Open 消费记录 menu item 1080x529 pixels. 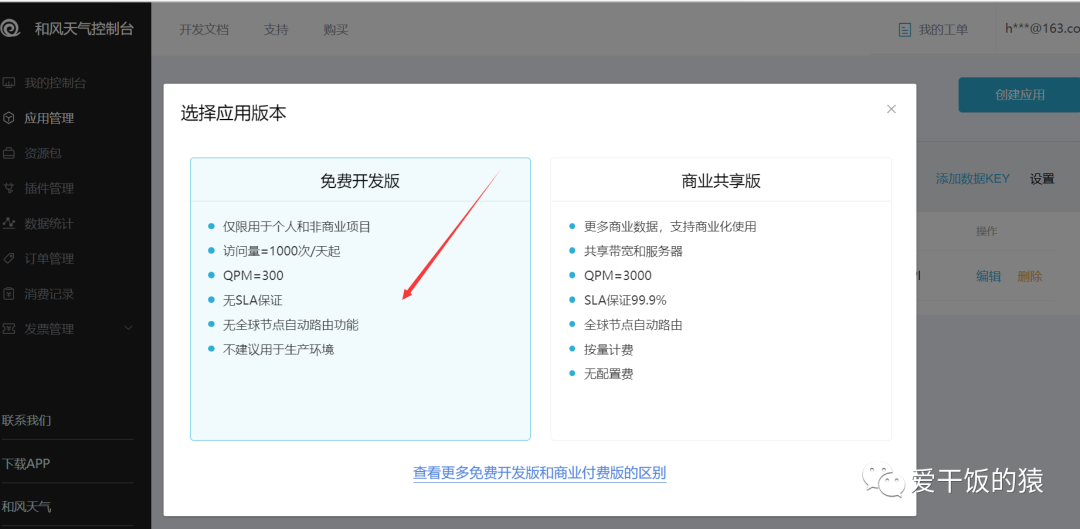click(x=49, y=294)
